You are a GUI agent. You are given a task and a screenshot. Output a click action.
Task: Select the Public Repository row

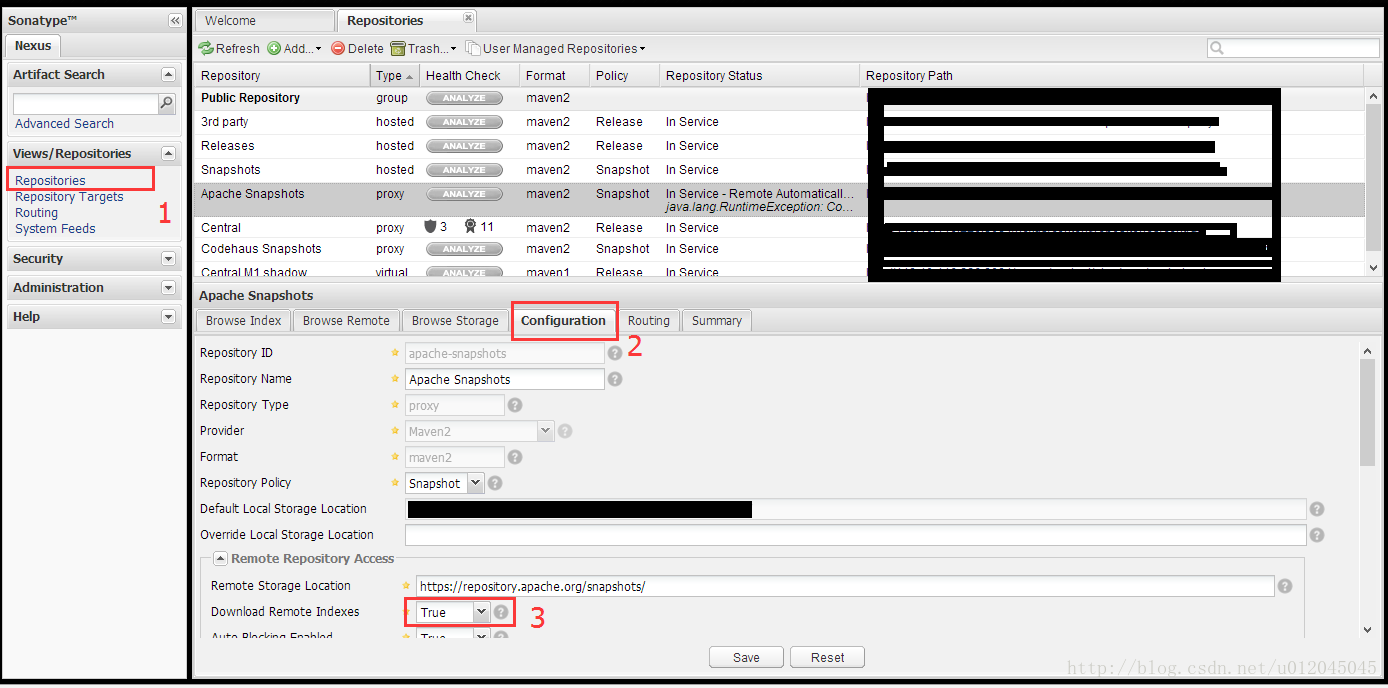(x=780, y=98)
